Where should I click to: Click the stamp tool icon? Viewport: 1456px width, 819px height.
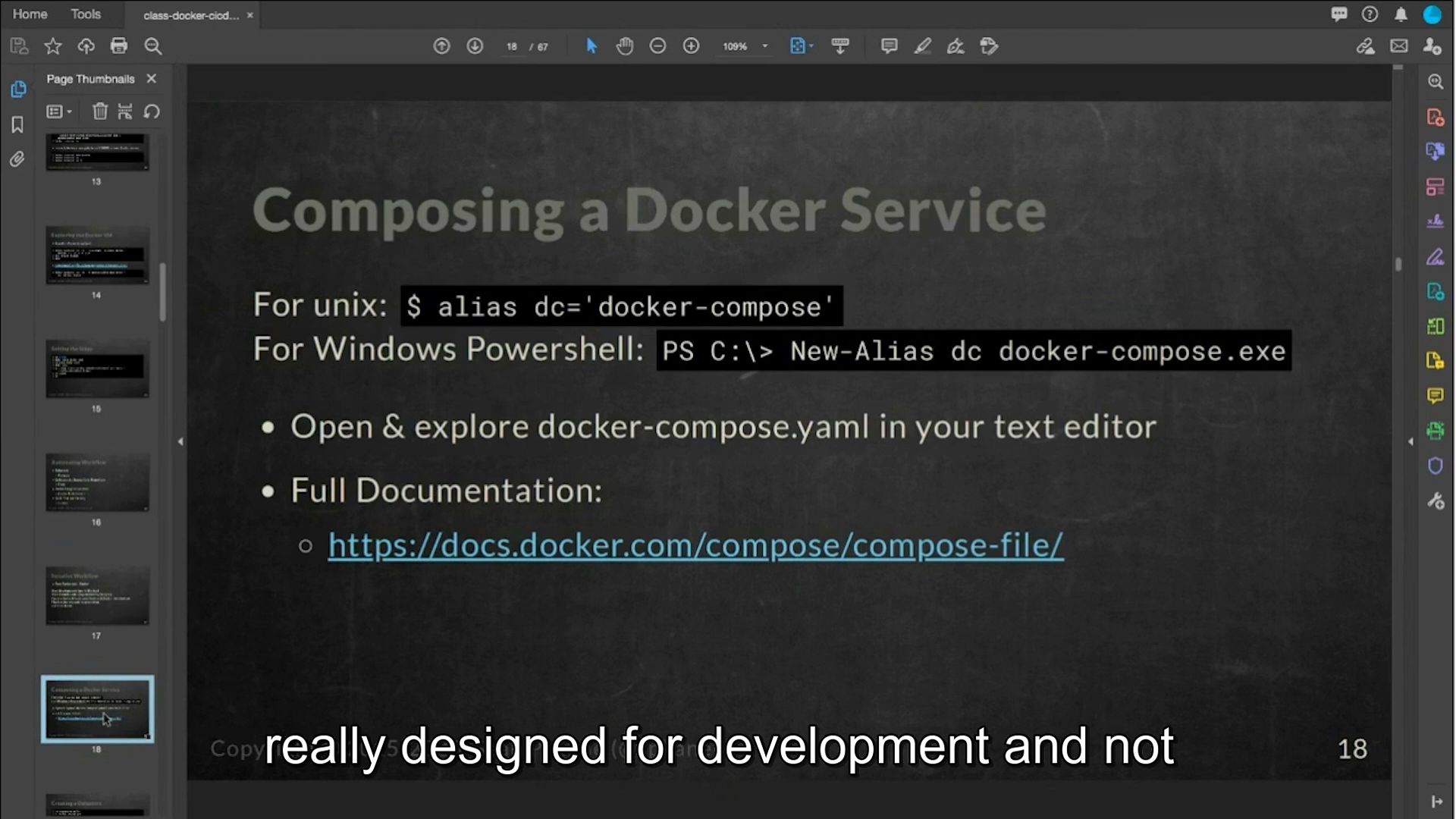pyautogui.click(x=989, y=46)
